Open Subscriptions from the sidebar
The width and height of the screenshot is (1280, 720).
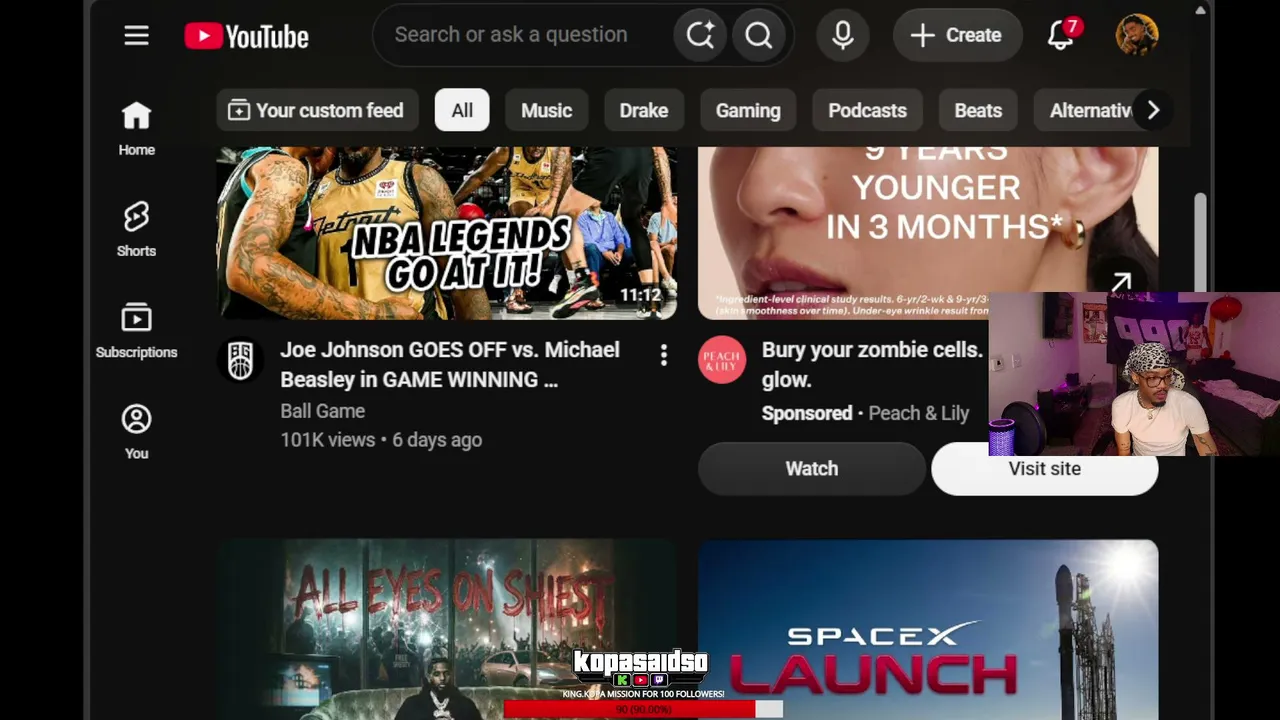tap(136, 331)
